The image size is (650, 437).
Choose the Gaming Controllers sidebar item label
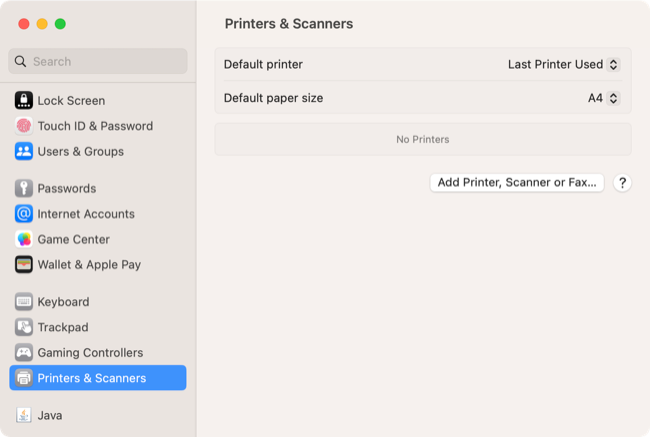[x=90, y=353]
